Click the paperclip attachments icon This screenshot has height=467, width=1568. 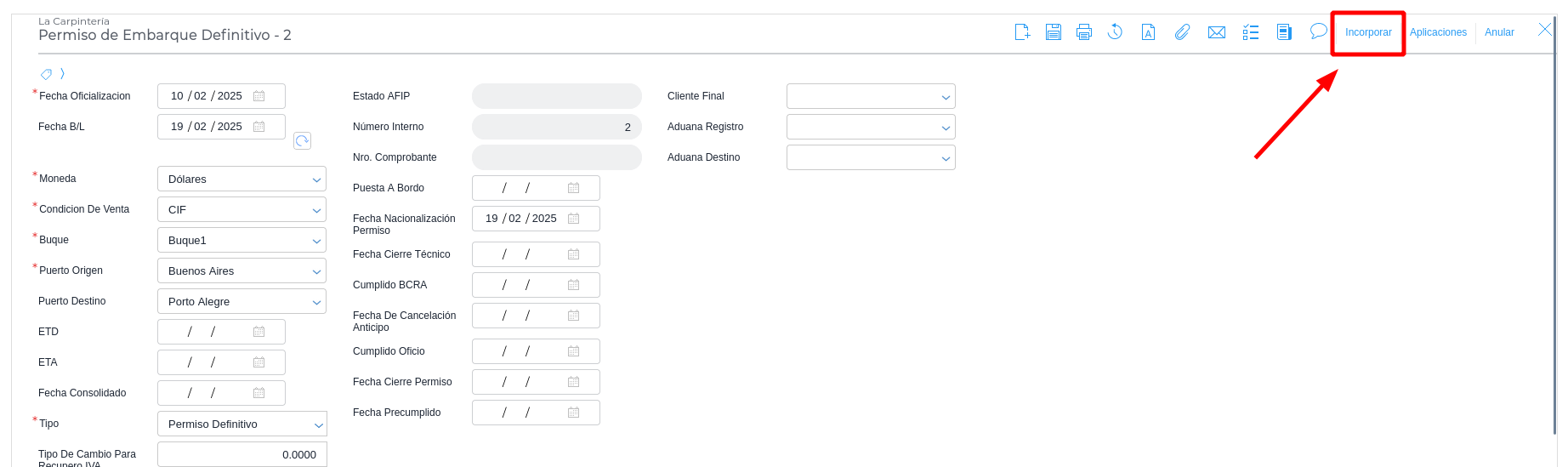(x=1182, y=32)
